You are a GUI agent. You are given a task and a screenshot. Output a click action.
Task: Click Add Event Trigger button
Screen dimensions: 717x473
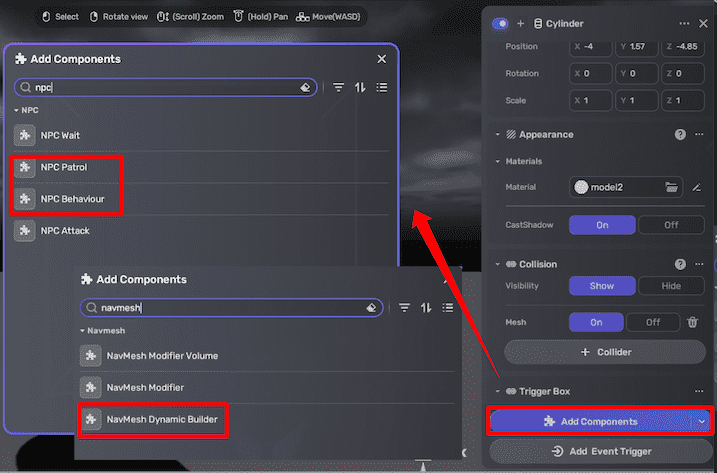coord(601,452)
